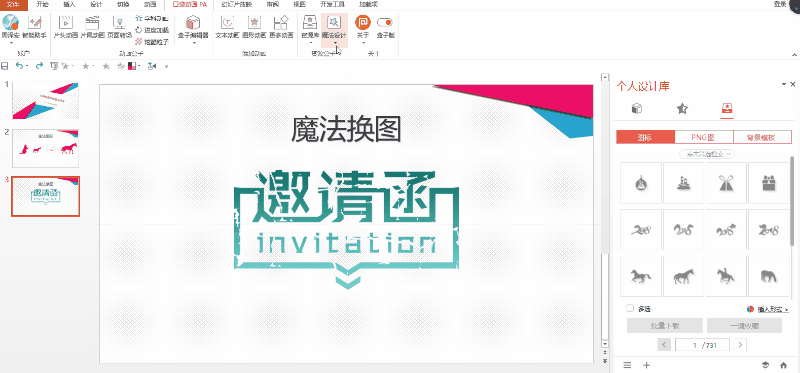
Task: Open the star favorites tab in design library
Action: point(682,108)
